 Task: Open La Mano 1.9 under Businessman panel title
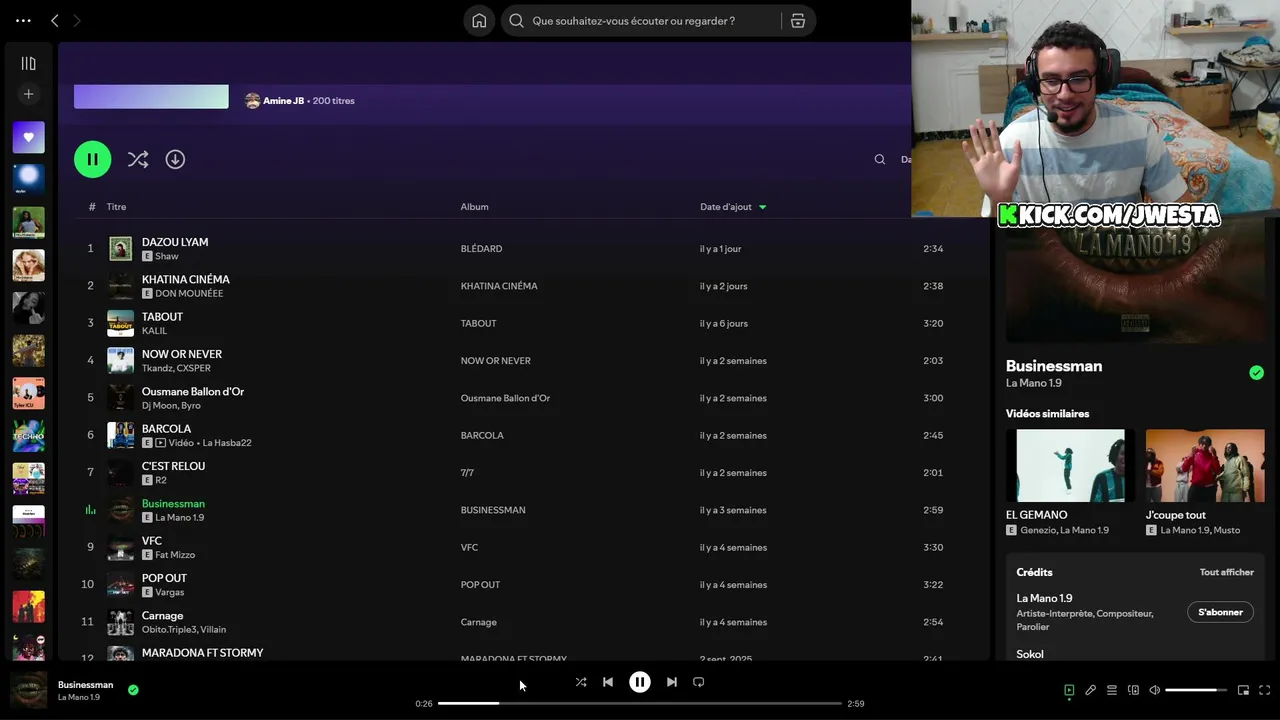tap(1034, 383)
